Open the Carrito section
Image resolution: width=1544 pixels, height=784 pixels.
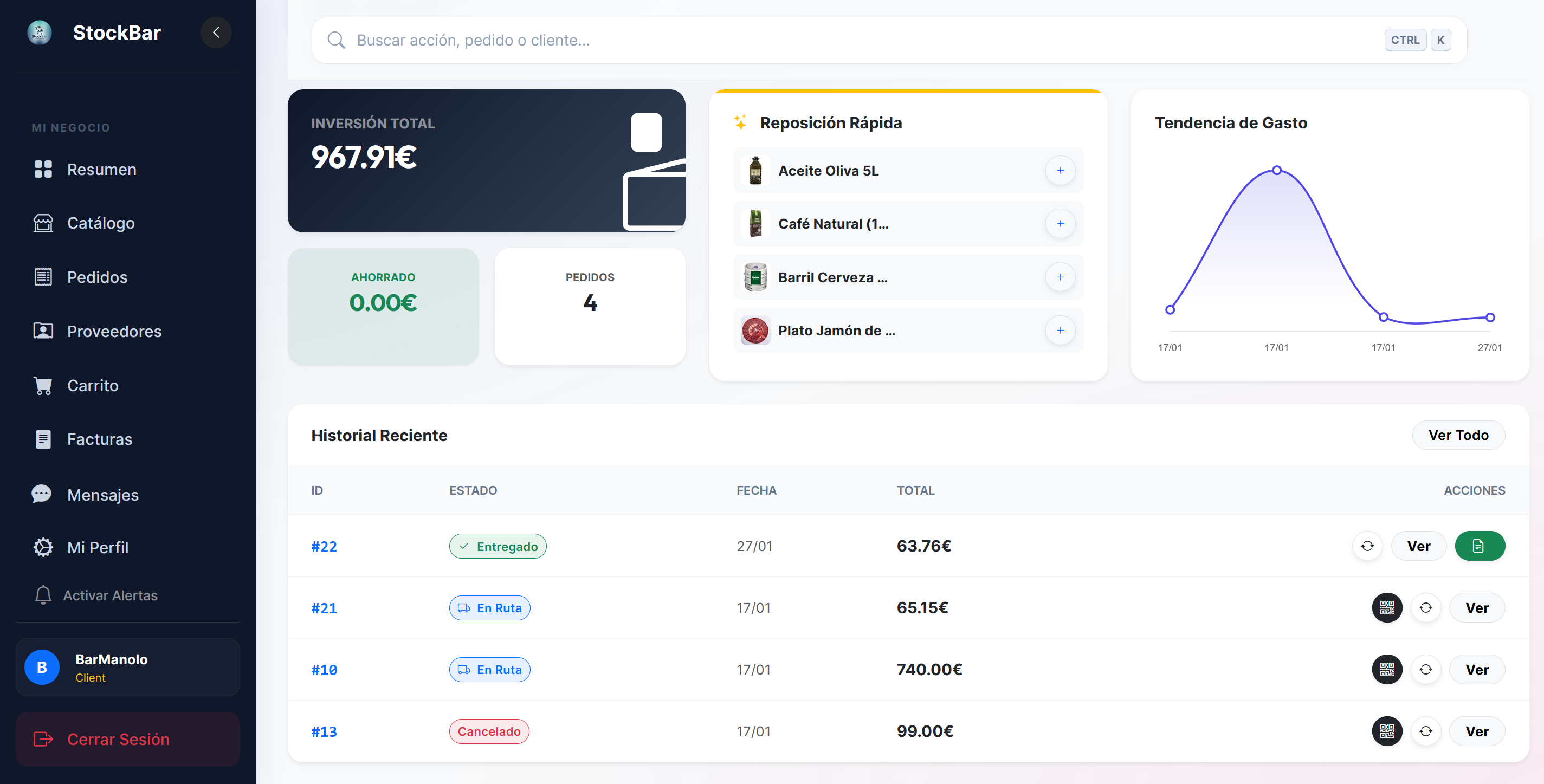click(x=93, y=385)
